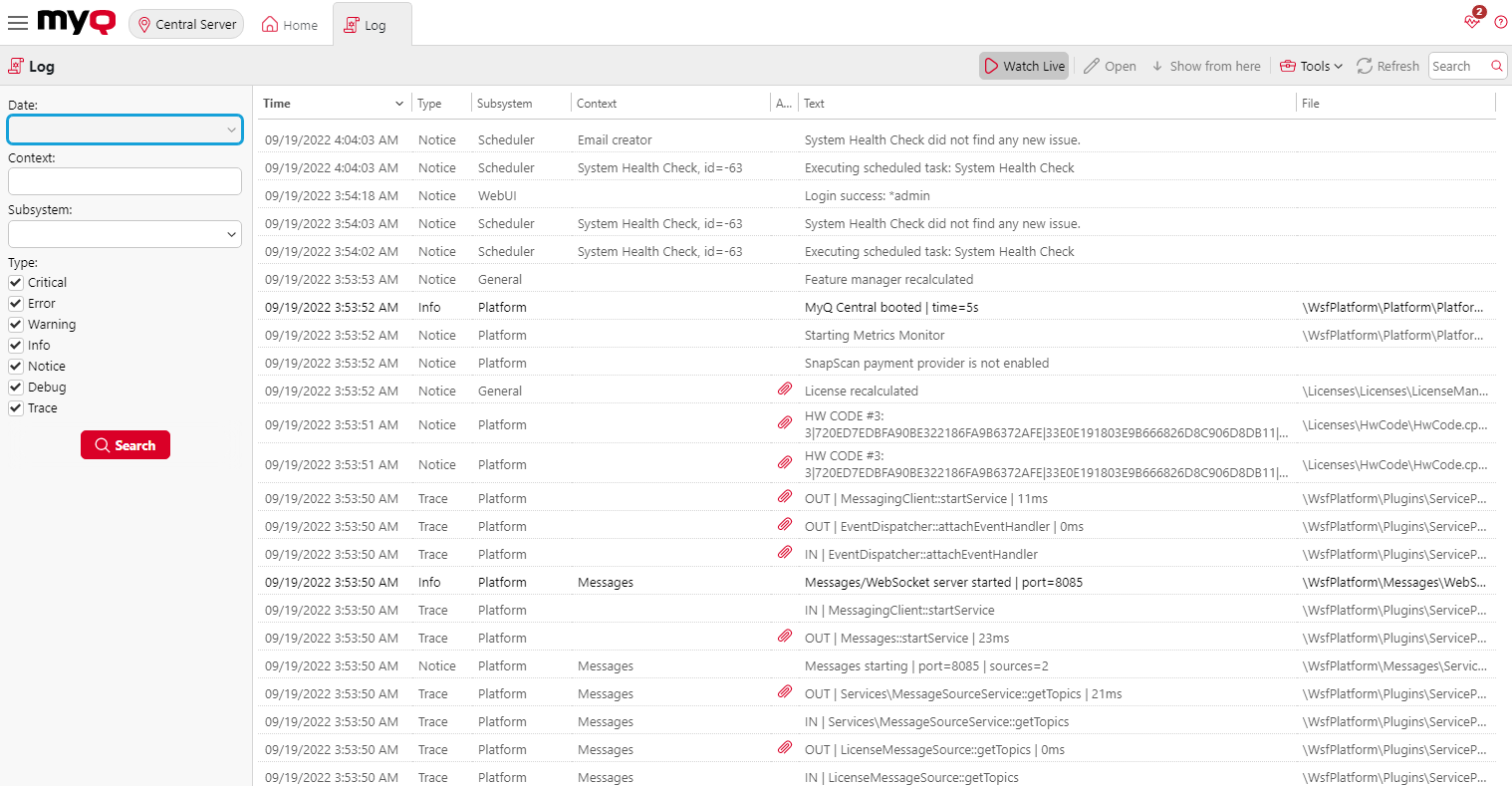Image resolution: width=1512 pixels, height=786 pixels.
Task: Uncheck the Critical log type
Action: 15,282
